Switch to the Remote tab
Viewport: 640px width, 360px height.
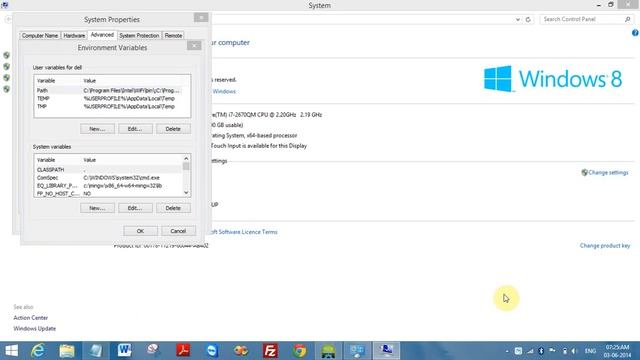(x=173, y=36)
